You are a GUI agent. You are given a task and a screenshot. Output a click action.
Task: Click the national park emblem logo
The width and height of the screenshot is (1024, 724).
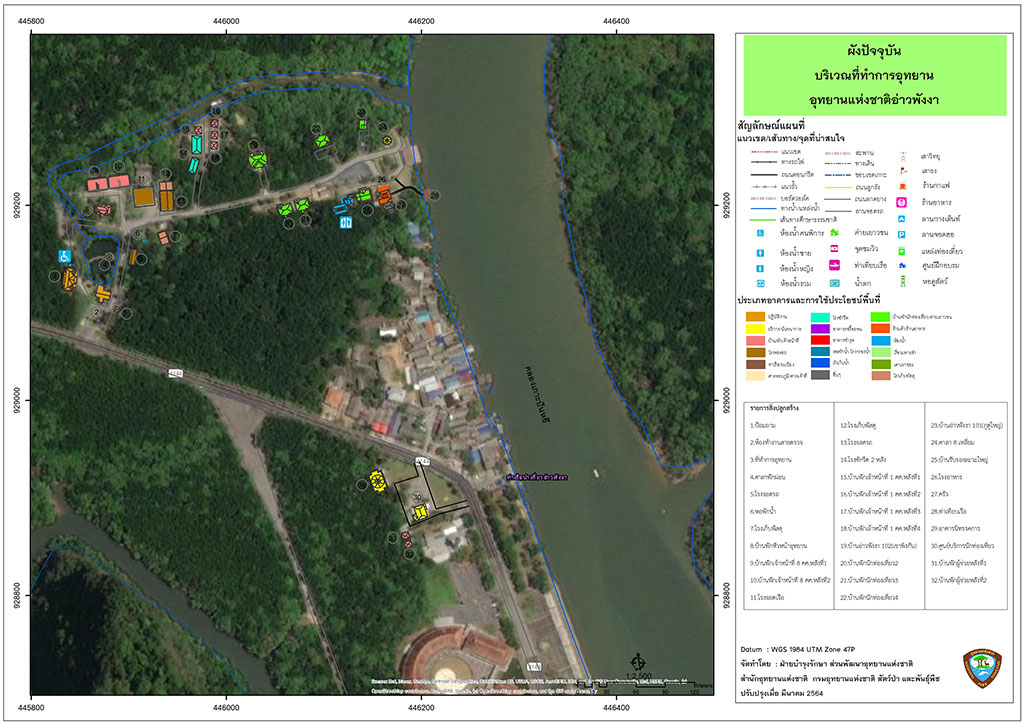point(982,668)
